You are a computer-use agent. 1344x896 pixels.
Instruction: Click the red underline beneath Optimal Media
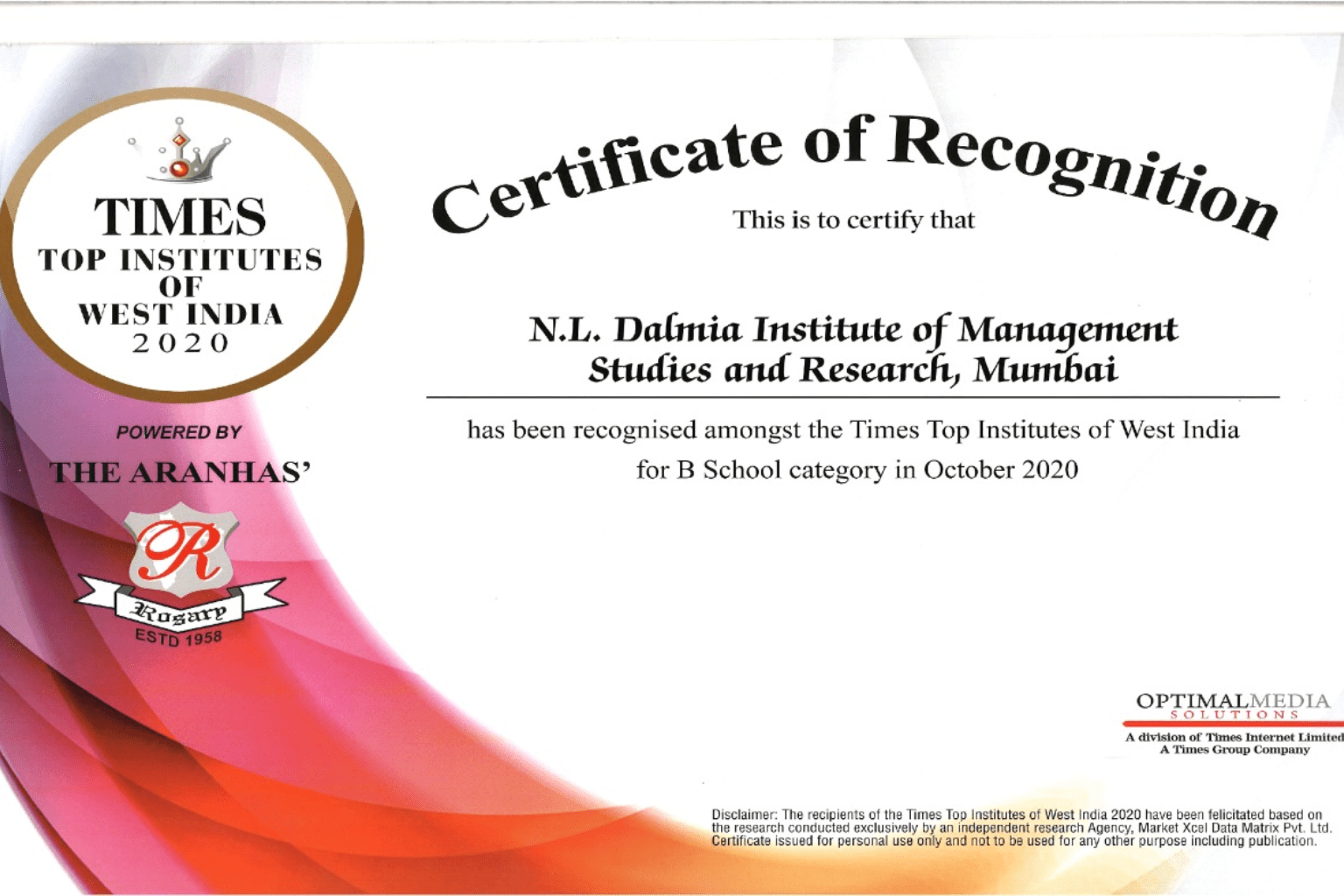[1232, 724]
